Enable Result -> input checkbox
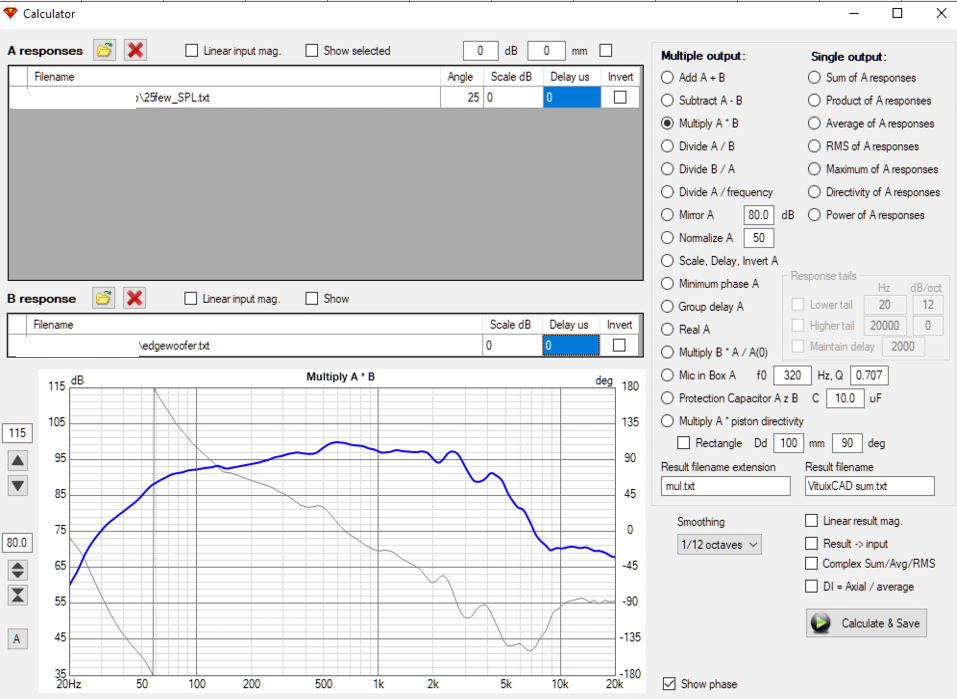 pos(811,543)
